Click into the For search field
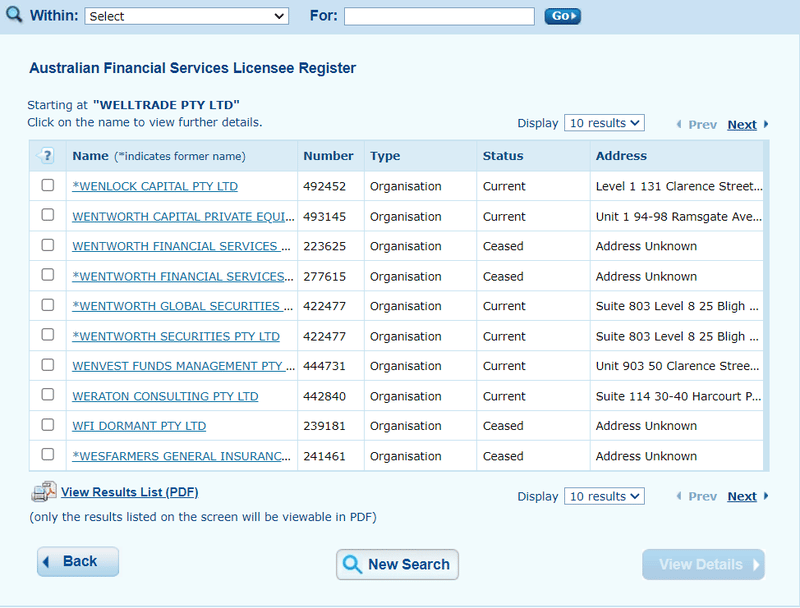Image resolution: width=800 pixels, height=608 pixels. click(x=439, y=16)
